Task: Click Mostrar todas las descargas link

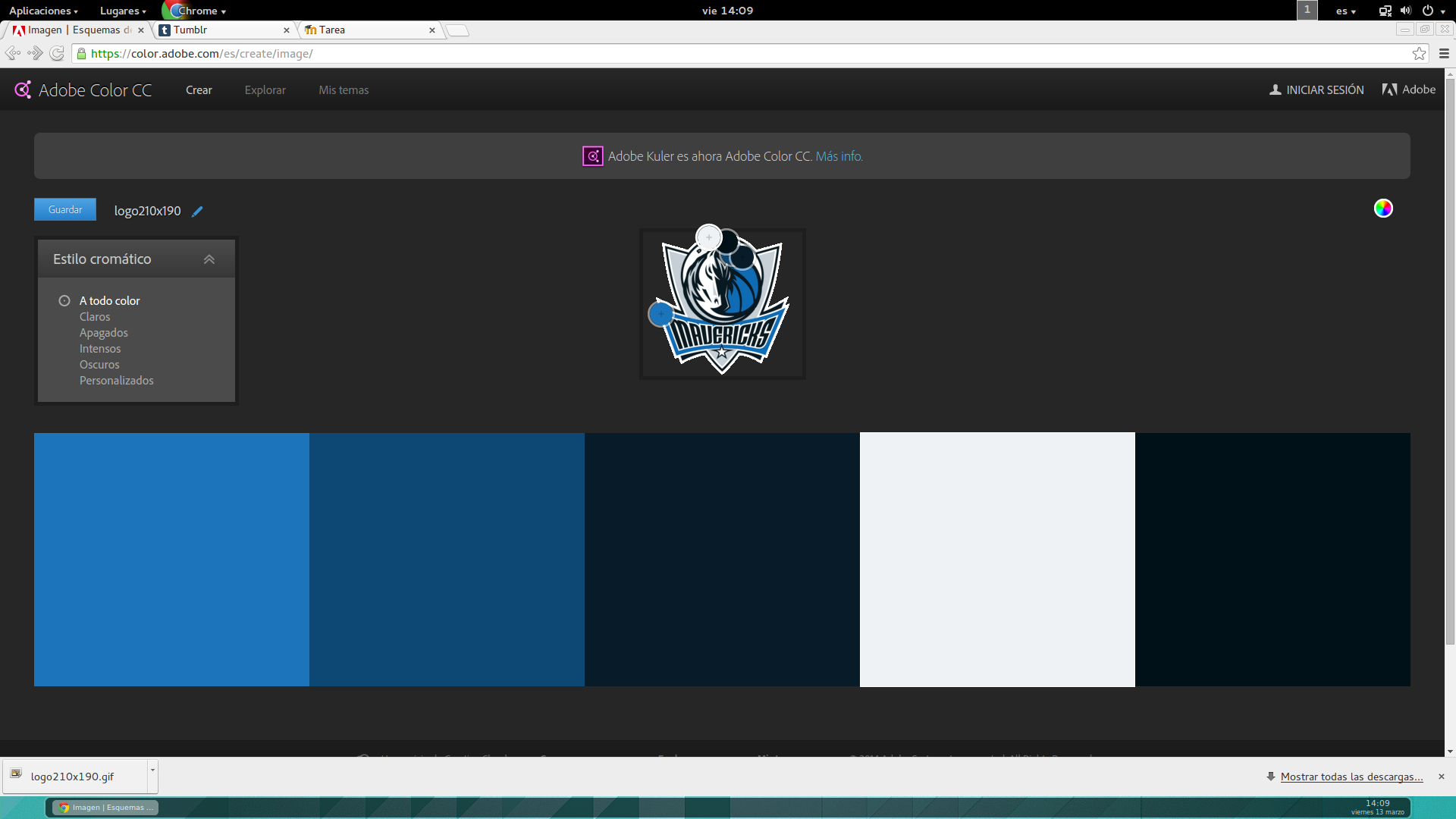Action: (1351, 777)
